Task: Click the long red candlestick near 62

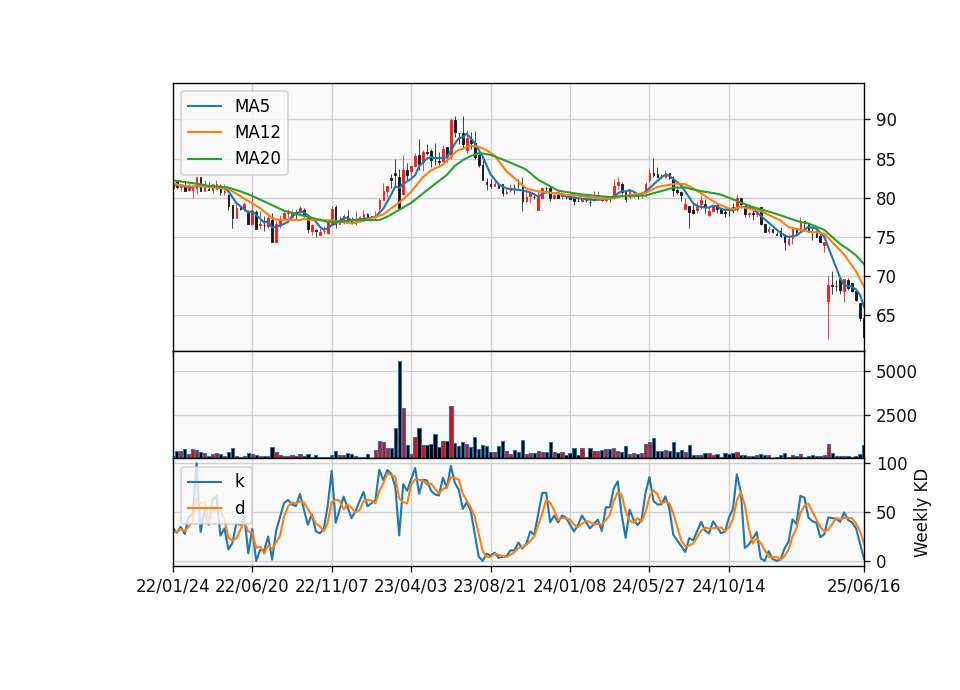Action: coord(828,307)
